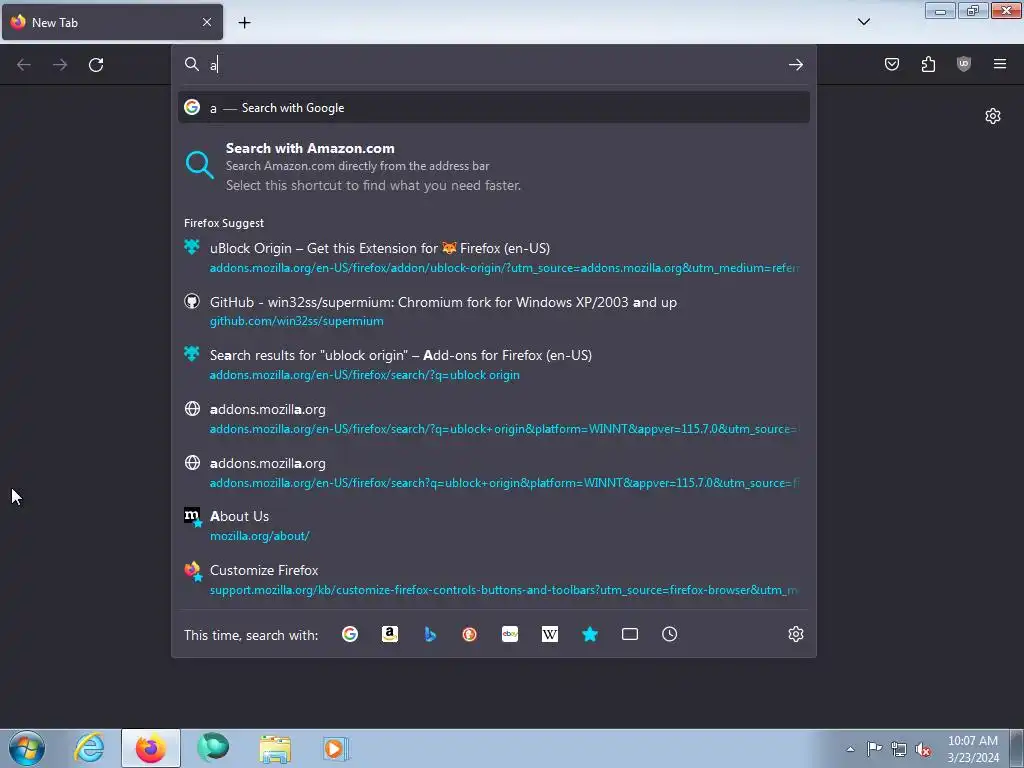Open the Firefox hamburger menu
Image resolution: width=1024 pixels, height=768 pixels.
tap(1000, 64)
